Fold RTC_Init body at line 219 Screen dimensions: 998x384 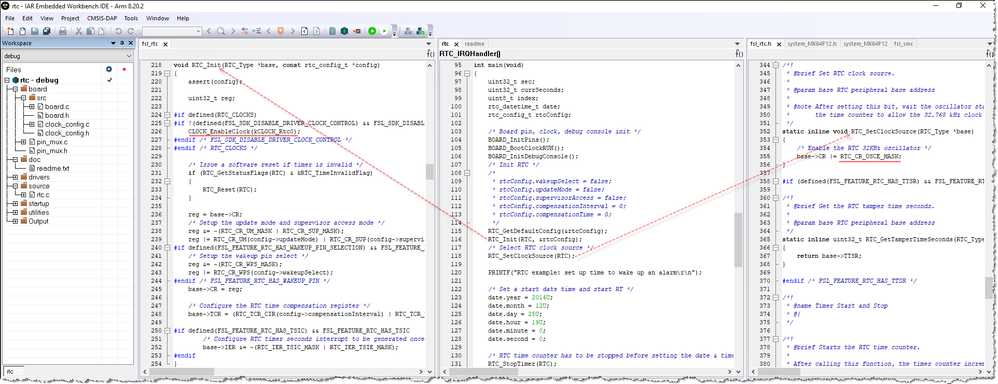[167, 74]
